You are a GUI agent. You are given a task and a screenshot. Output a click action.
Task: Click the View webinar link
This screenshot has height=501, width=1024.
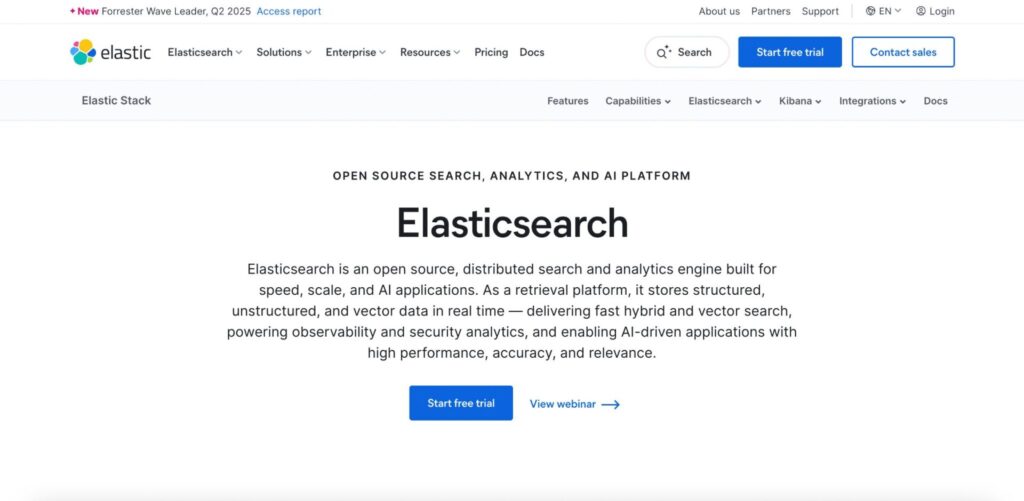575,404
